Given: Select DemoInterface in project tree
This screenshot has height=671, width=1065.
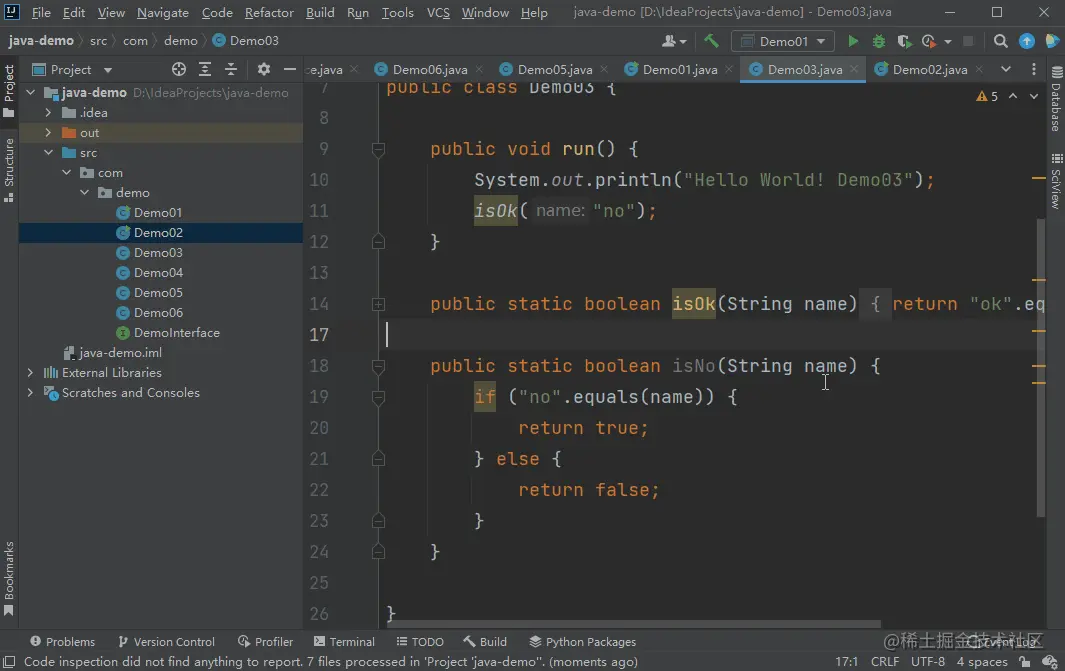Looking at the screenshot, I should click(x=177, y=333).
